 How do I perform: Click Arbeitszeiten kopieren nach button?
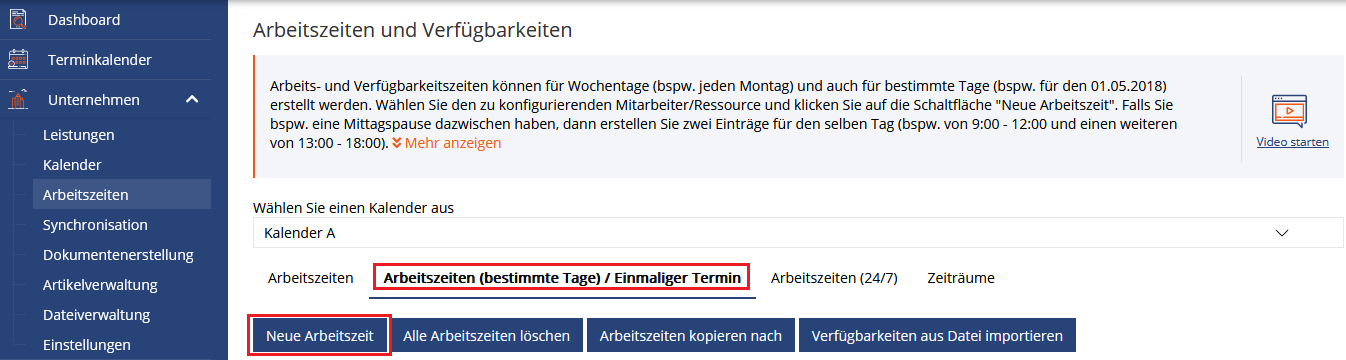pyautogui.click(x=690, y=336)
